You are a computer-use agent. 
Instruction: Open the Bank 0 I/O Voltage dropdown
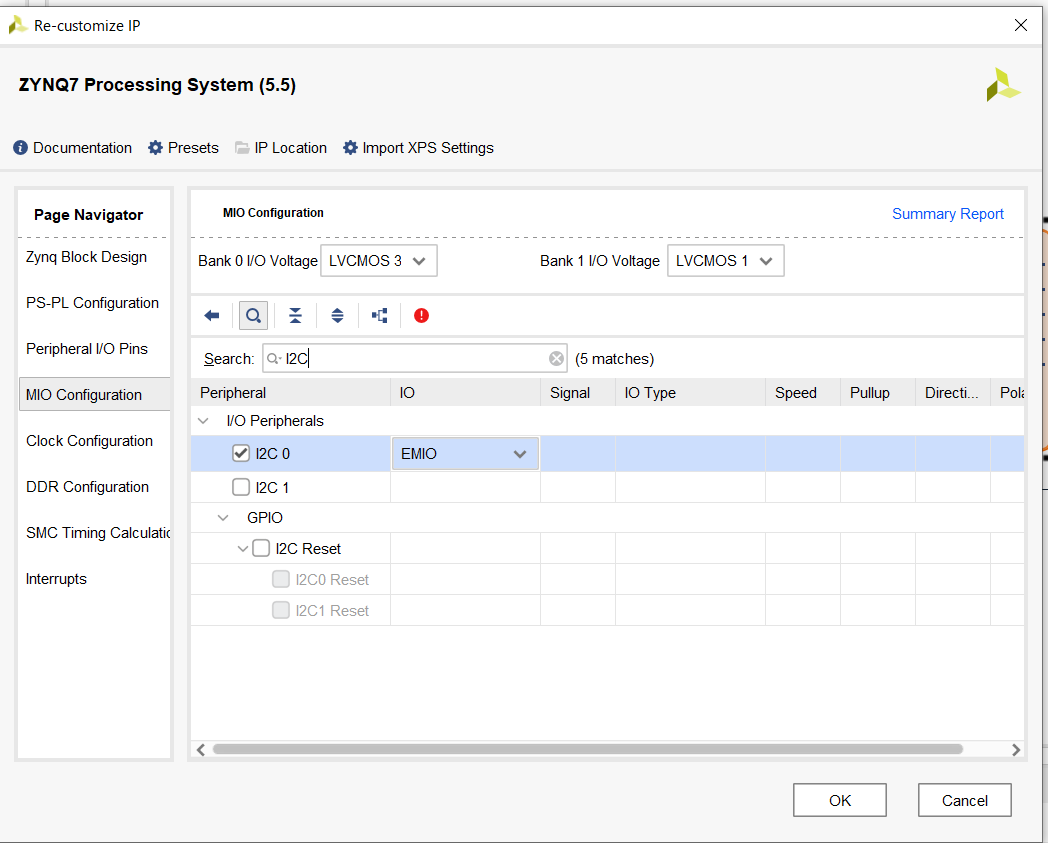pyautogui.click(x=379, y=261)
